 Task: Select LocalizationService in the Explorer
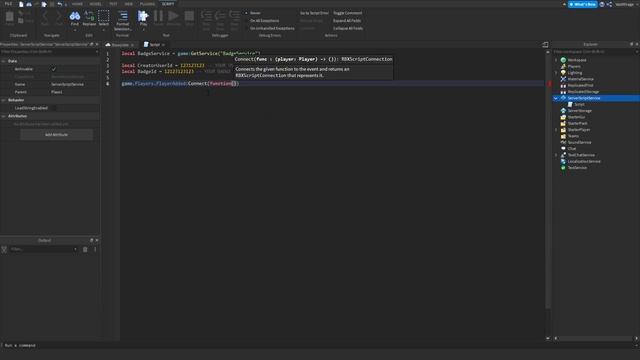tap(584, 161)
